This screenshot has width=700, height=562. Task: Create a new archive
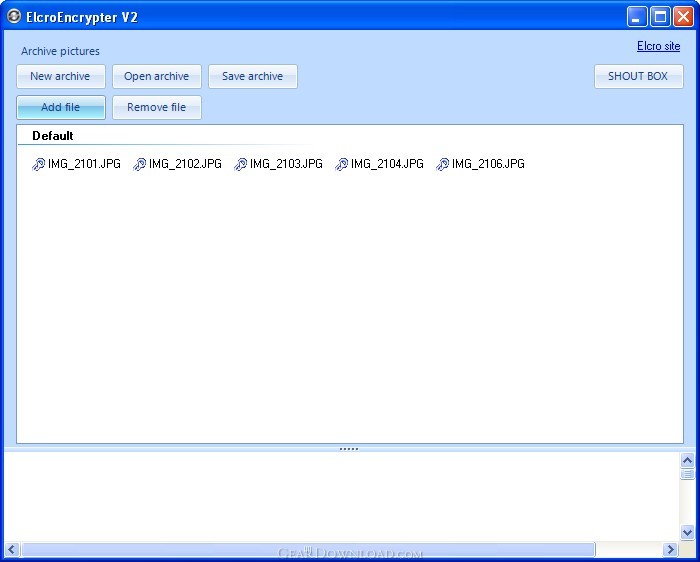(61, 76)
